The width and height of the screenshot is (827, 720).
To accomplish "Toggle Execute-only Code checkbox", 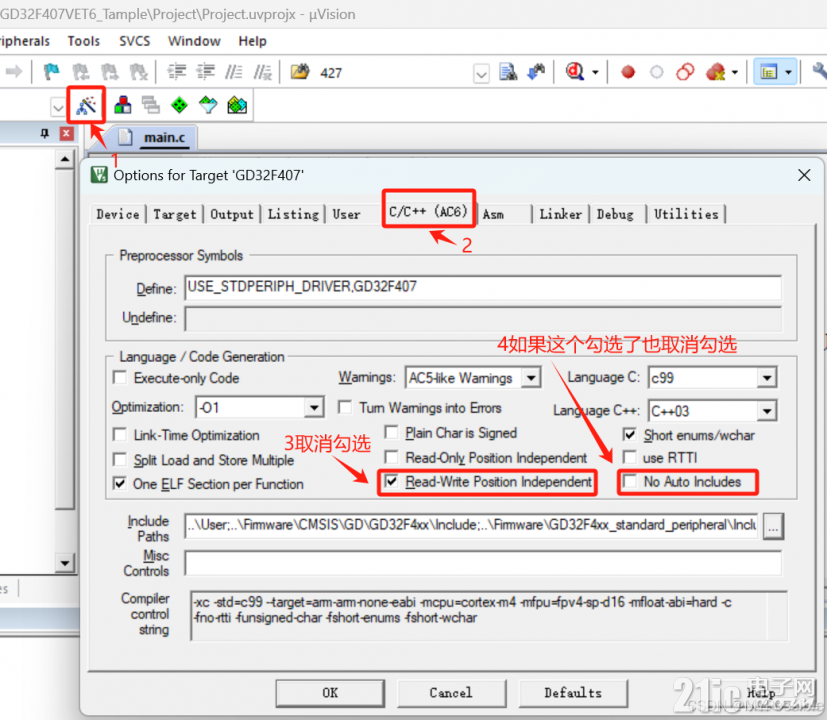I will tap(120, 378).
